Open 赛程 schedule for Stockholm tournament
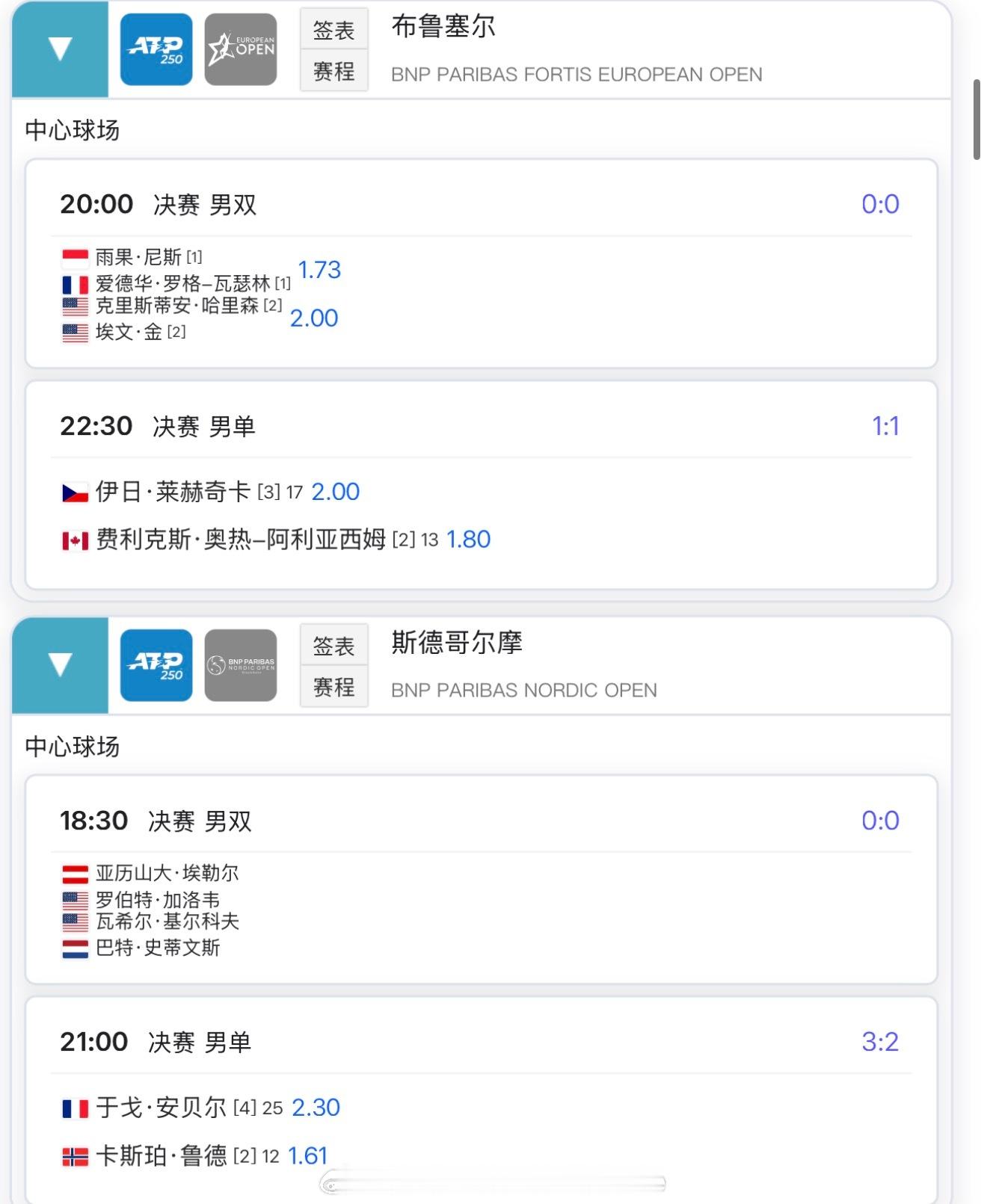The height and width of the screenshot is (1204, 987). coord(334,687)
